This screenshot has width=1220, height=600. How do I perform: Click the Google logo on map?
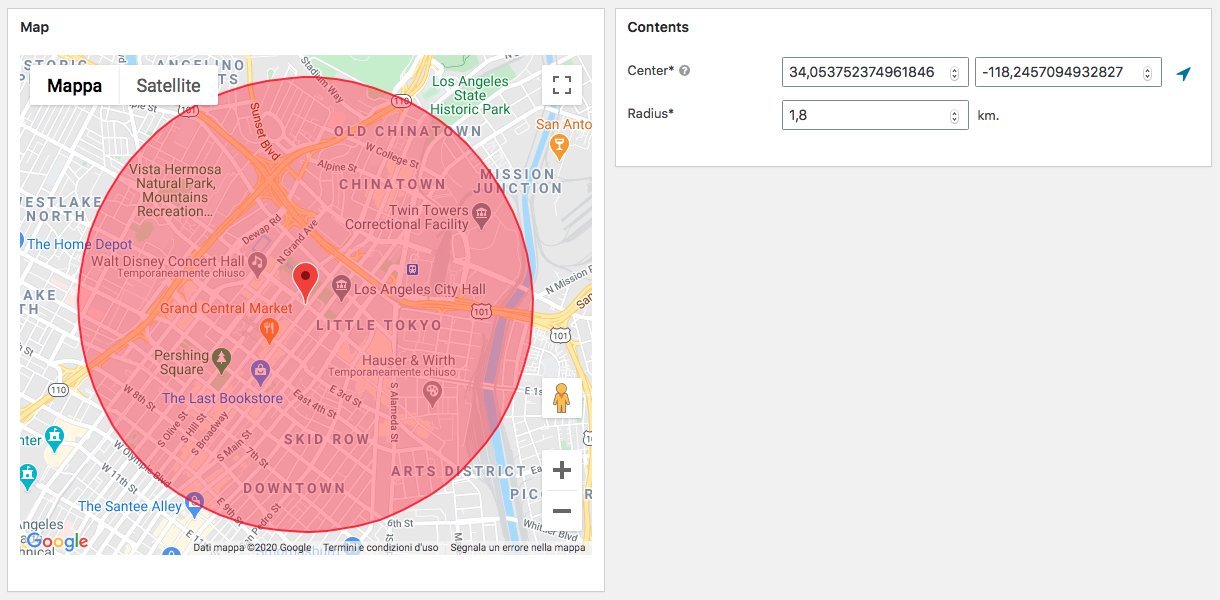(x=57, y=542)
